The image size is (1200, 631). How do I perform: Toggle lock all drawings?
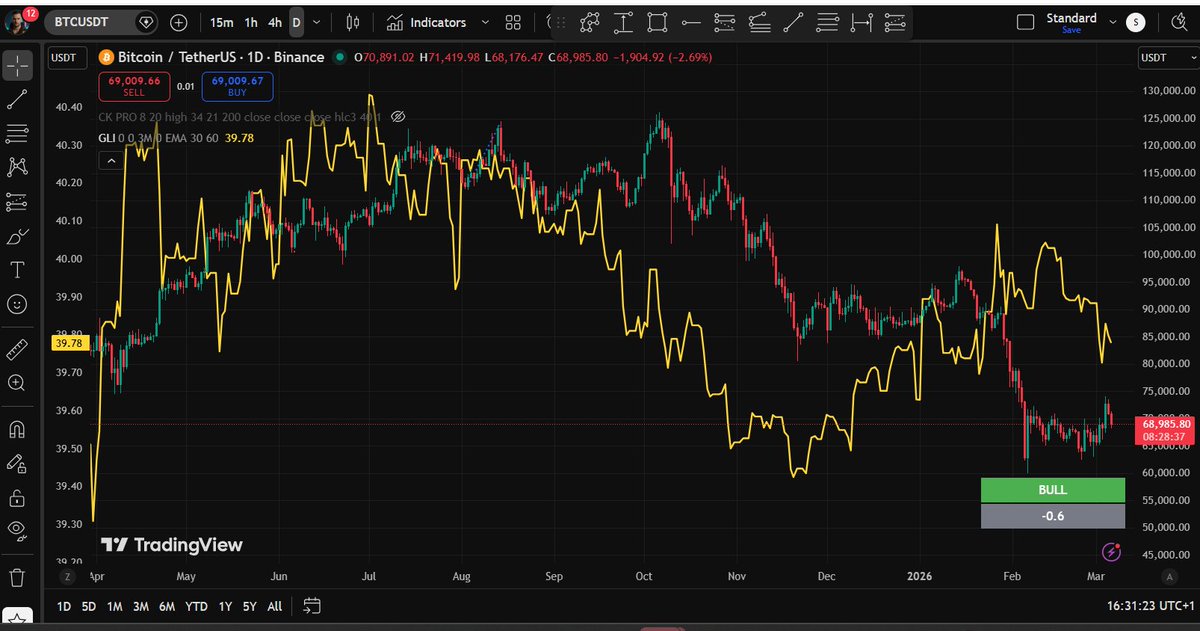click(18, 497)
